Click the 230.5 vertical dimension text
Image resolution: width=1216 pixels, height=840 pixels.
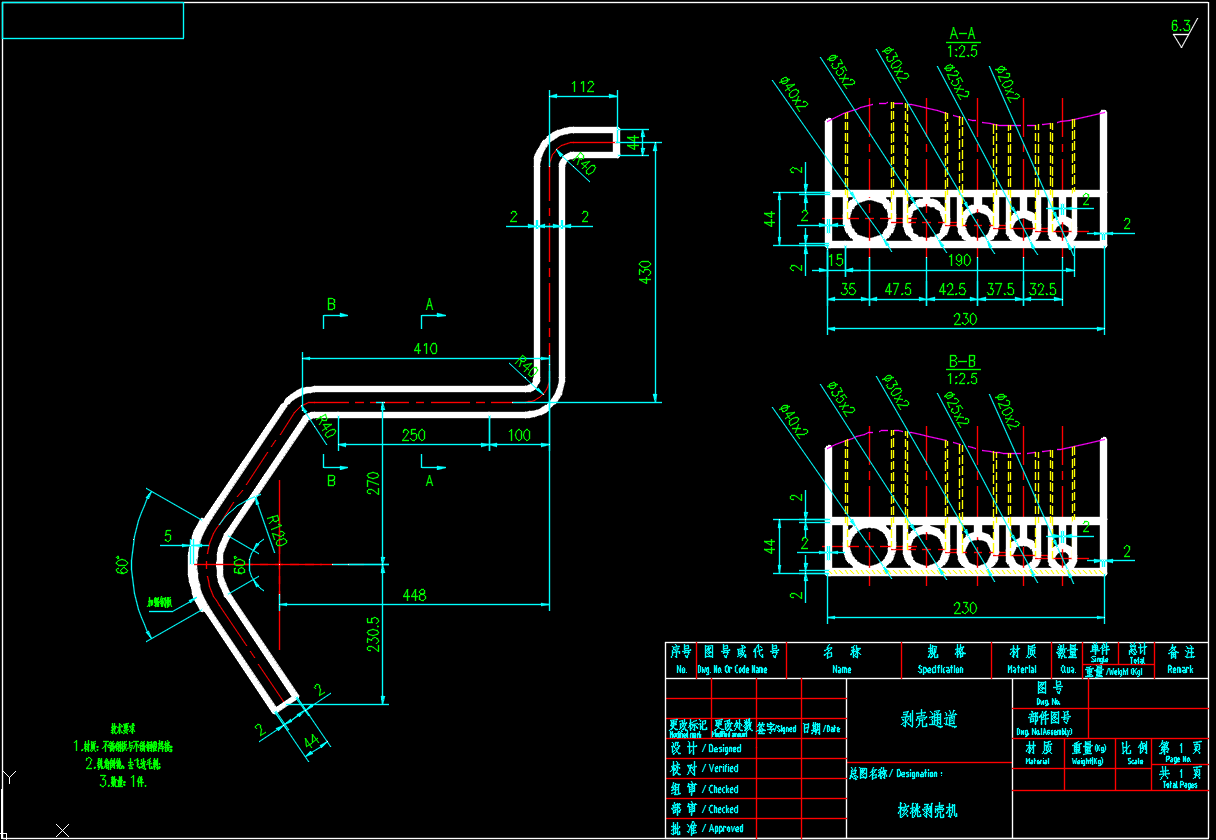click(x=373, y=635)
